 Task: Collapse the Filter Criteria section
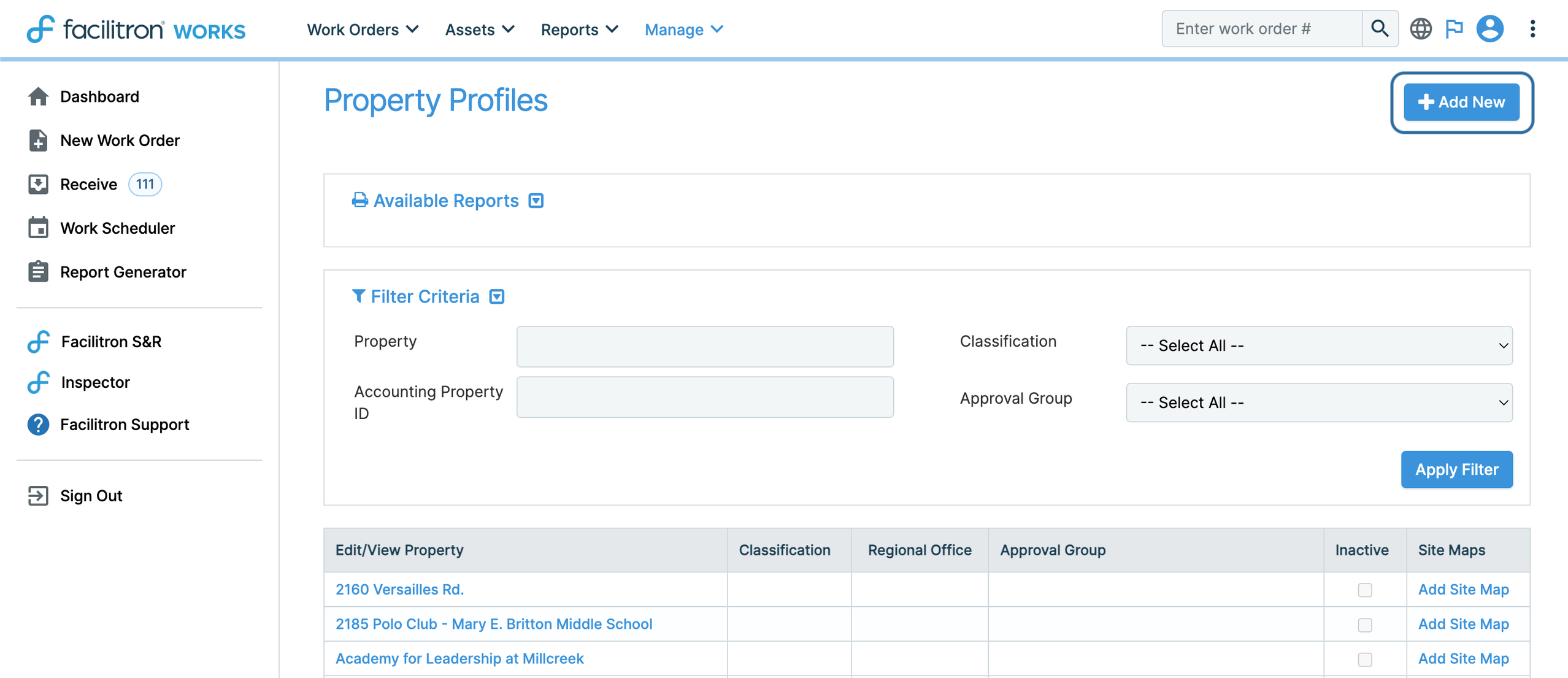497,297
